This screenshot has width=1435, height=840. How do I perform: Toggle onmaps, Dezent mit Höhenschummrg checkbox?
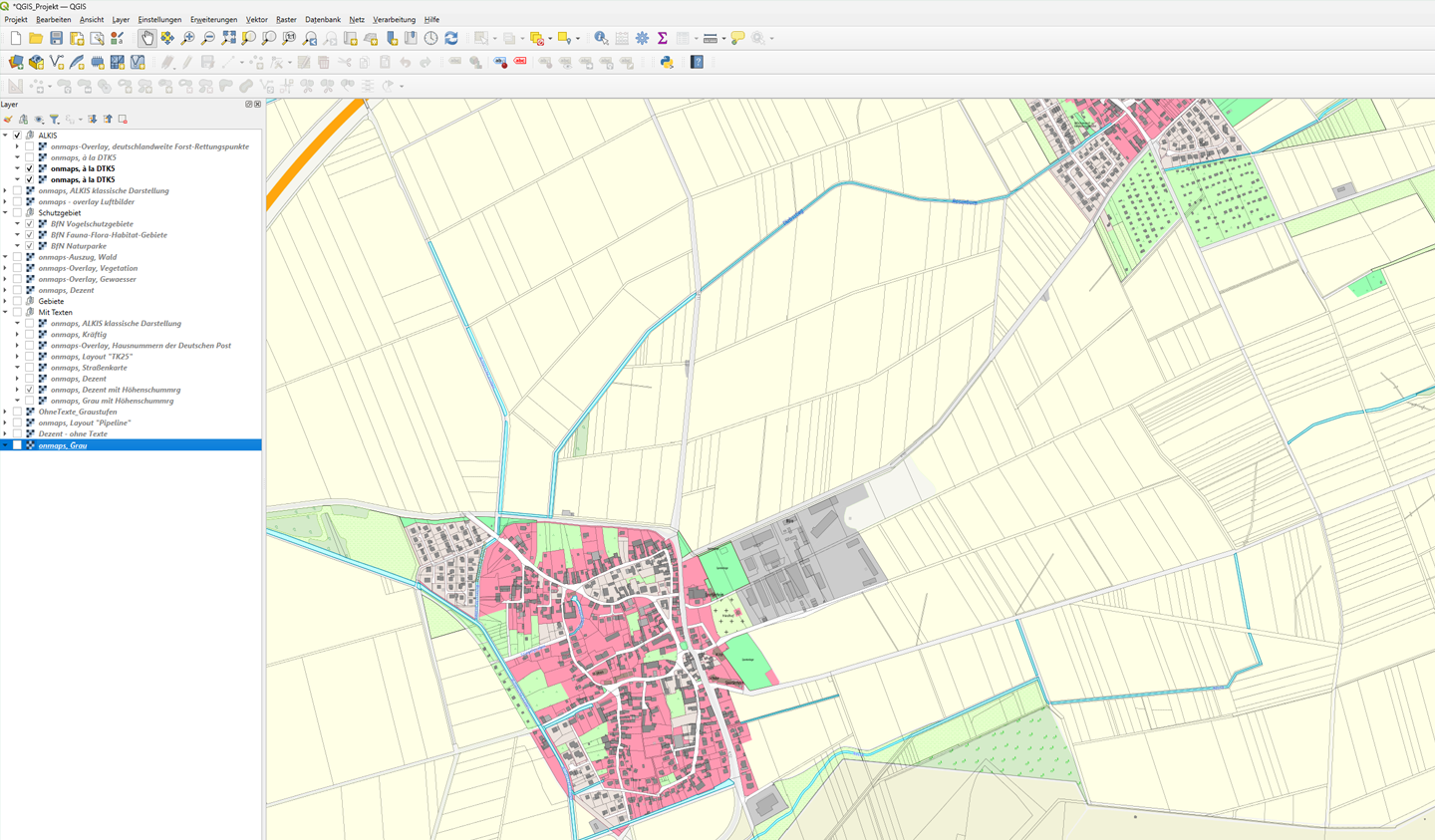click(x=30, y=390)
